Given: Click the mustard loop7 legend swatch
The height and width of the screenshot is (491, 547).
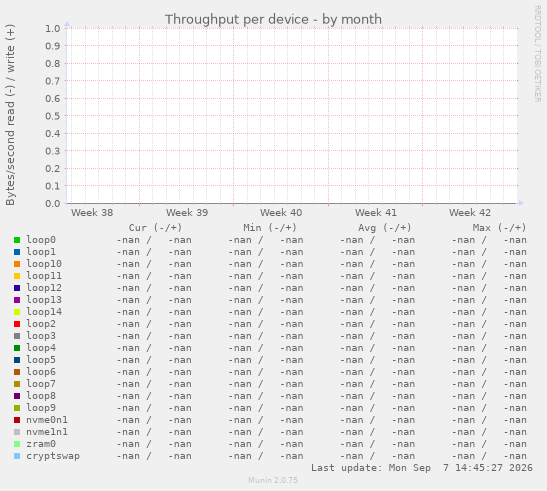Looking at the screenshot, I should 17,384.
